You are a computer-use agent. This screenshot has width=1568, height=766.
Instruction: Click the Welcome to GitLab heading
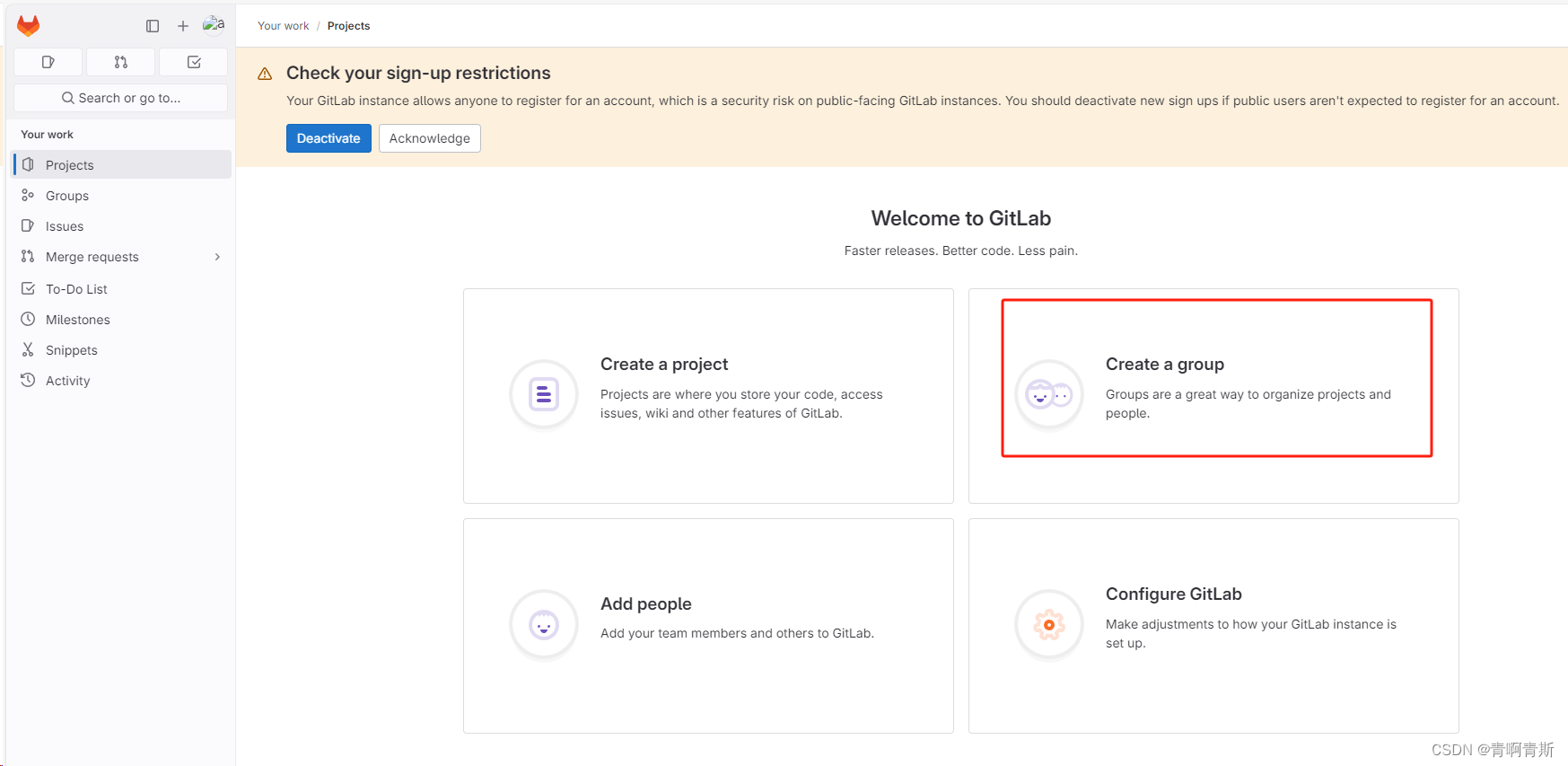click(x=961, y=218)
